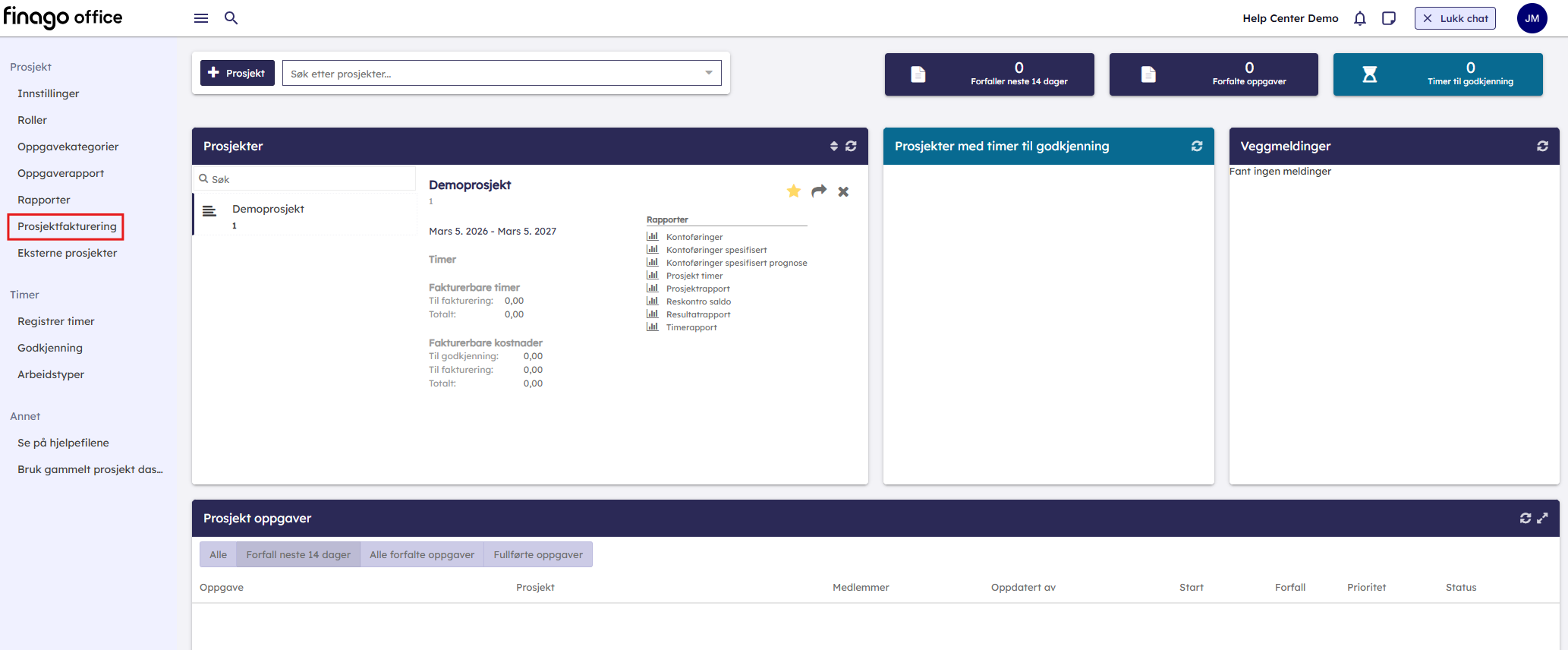The width and height of the screenshot is (1568, 650).
Task: Open Prosjektfakturering in the sidebar
Action: pos(67,226)
